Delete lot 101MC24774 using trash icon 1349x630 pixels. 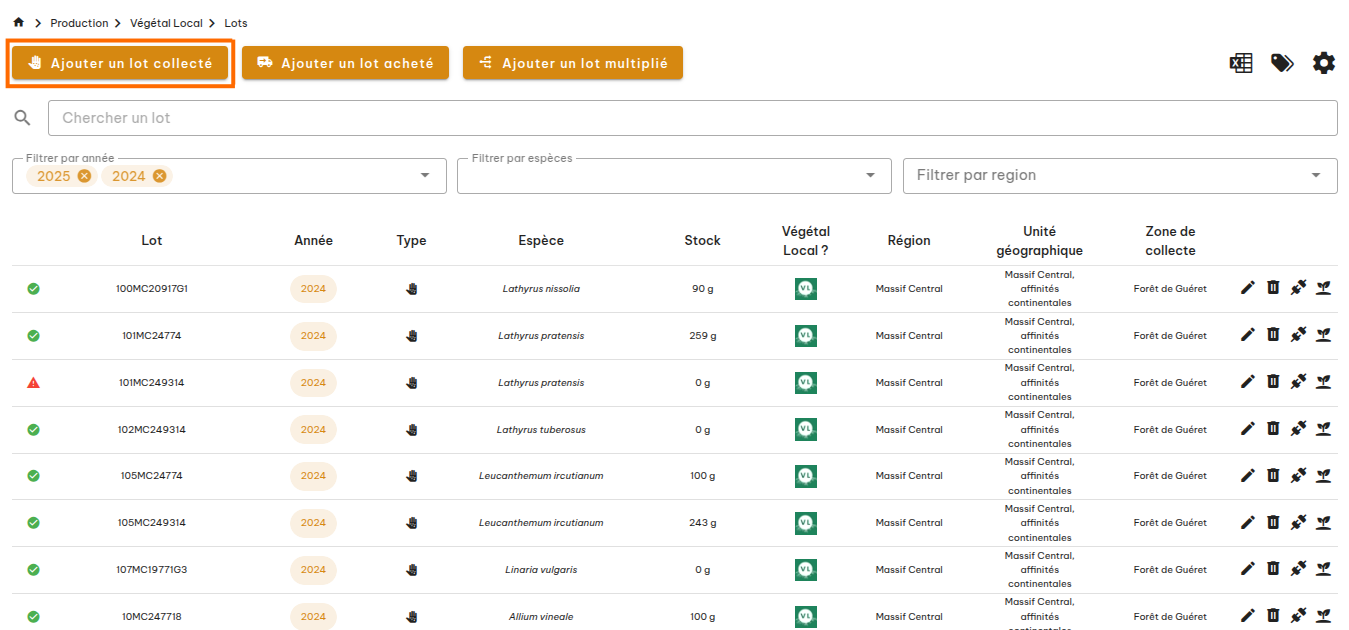[x=1273, y=335]
